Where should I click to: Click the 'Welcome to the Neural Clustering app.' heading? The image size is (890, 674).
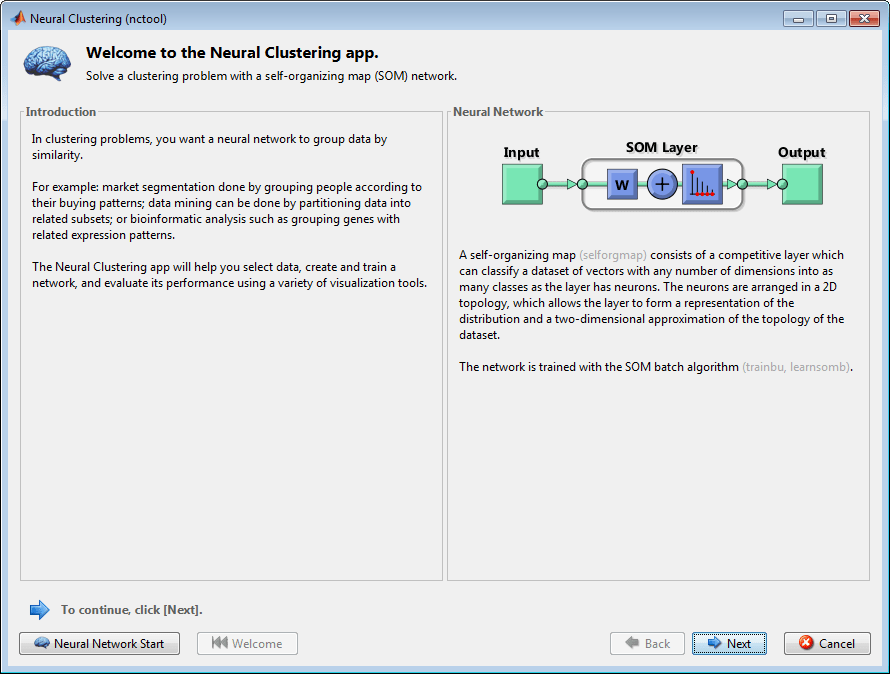point(232,53)
